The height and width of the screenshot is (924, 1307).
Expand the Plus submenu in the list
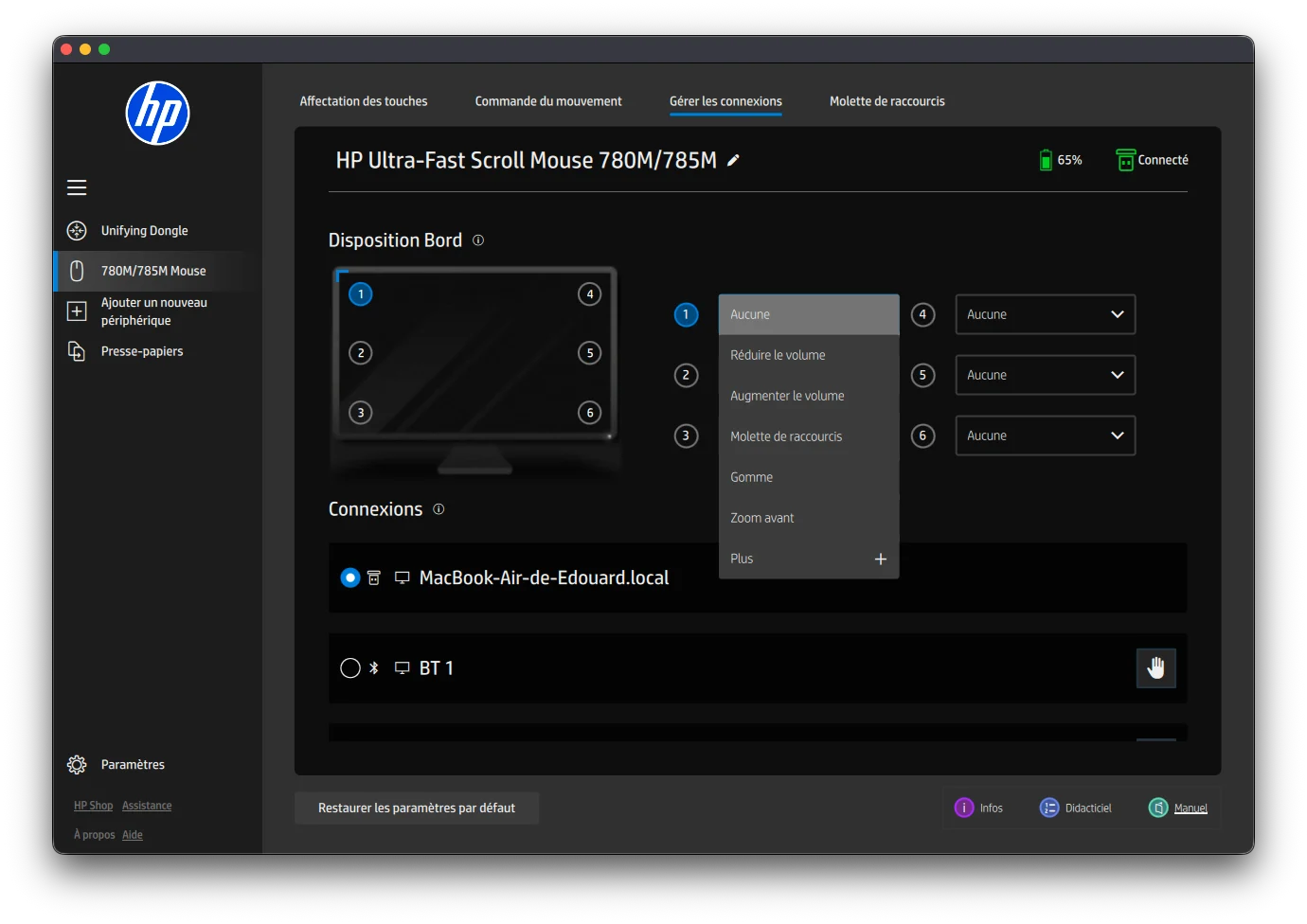880,559
